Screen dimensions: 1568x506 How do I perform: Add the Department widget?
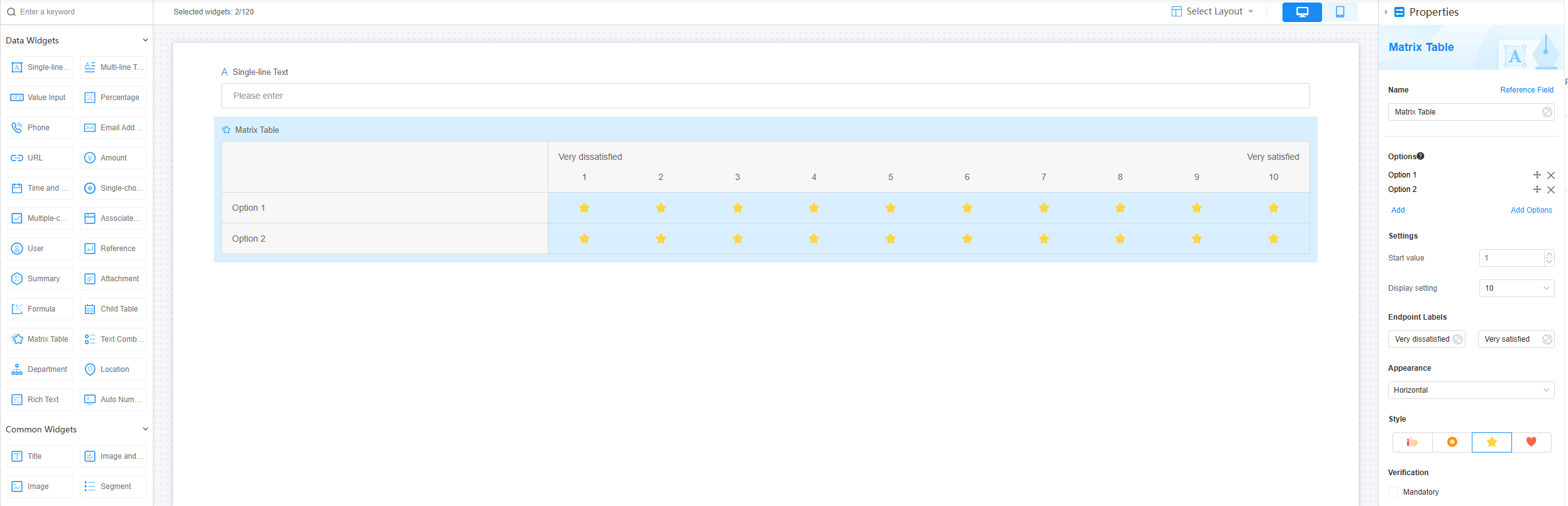point(40,369)
